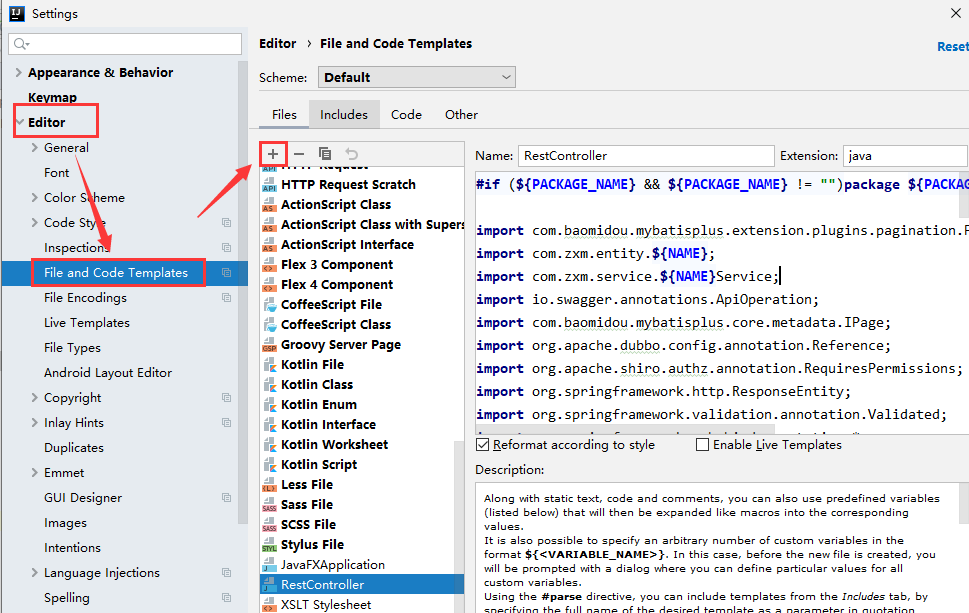Screen dimensions: 969x613
Task: Click the Editor breadcrumb link
Action: coord(277,43)
